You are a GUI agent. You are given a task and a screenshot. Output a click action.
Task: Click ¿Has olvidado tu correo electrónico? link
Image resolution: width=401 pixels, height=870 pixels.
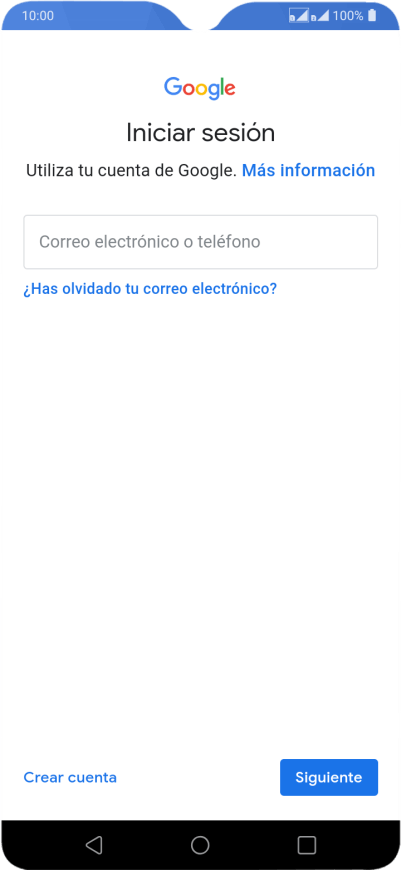click(150, 289)
